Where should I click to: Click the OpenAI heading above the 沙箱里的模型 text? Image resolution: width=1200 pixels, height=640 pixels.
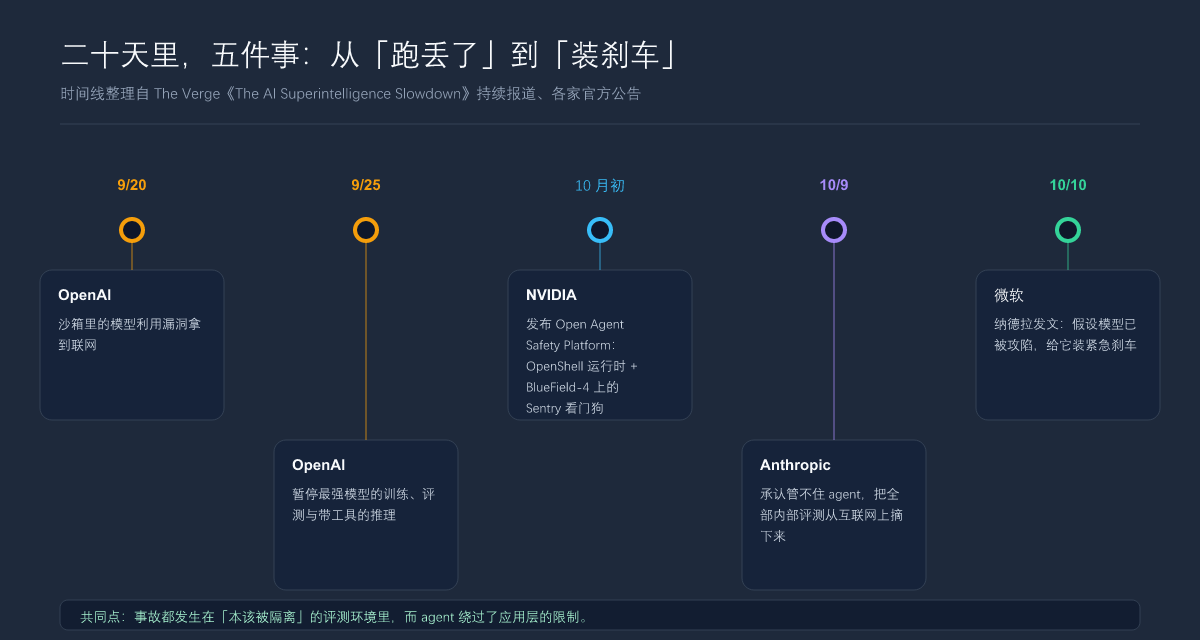pyautogui.click(x=85, y=295)
